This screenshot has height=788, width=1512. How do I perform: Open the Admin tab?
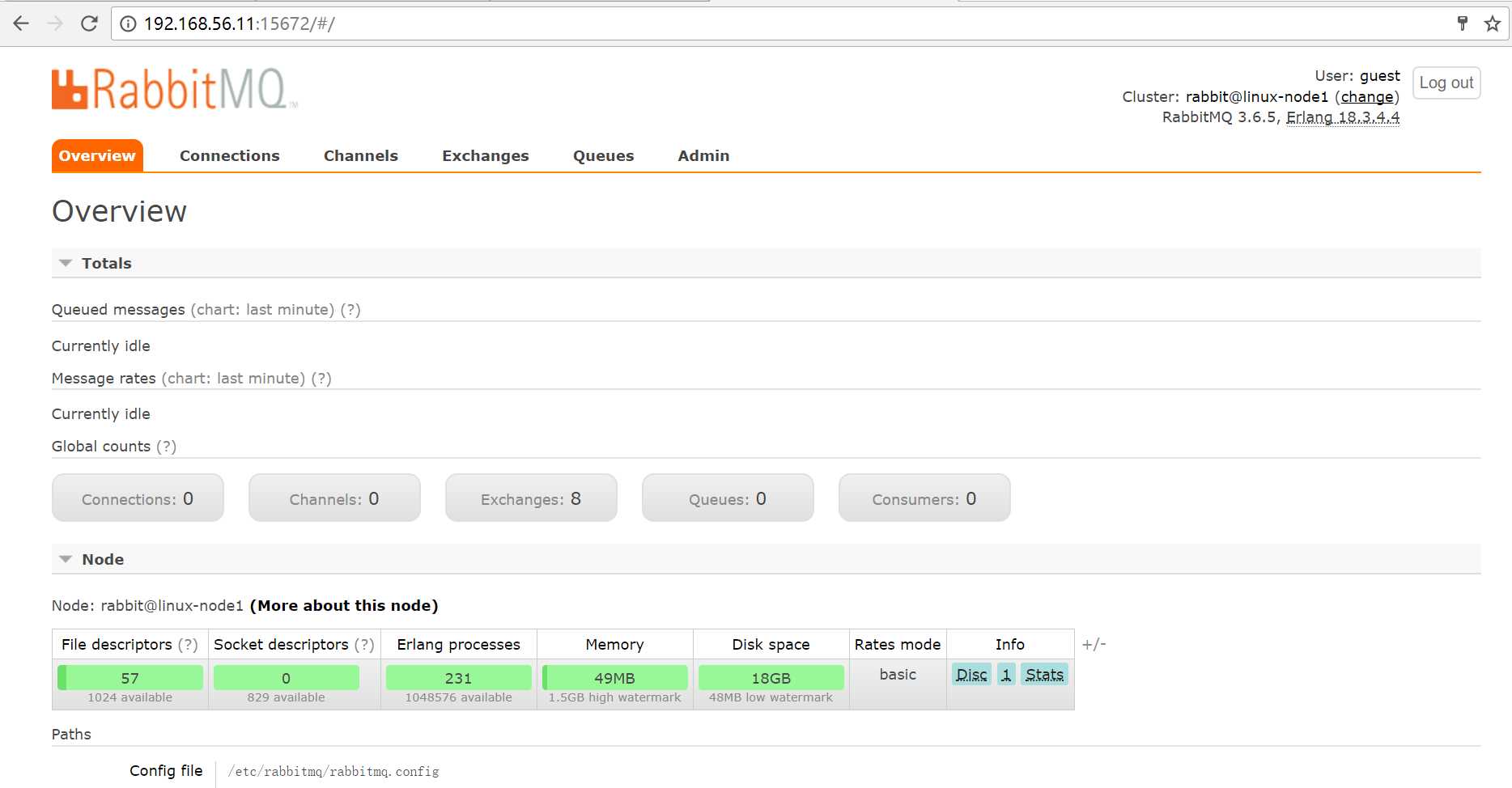703,155
